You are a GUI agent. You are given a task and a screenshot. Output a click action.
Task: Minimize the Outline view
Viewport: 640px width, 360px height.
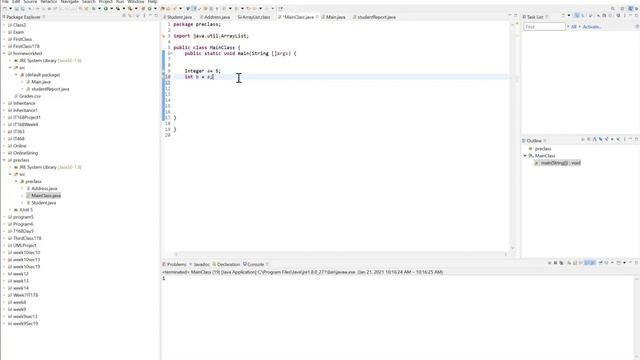(x=631, y=140)
